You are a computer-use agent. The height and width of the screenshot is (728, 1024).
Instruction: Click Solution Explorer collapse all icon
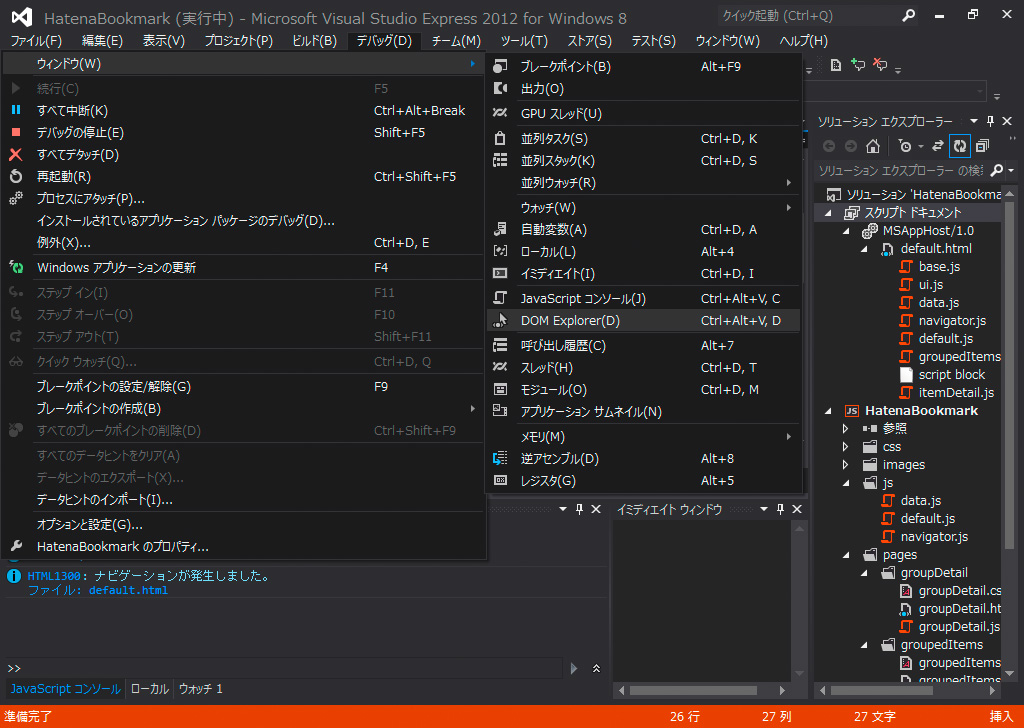click(x=982, y=146)
